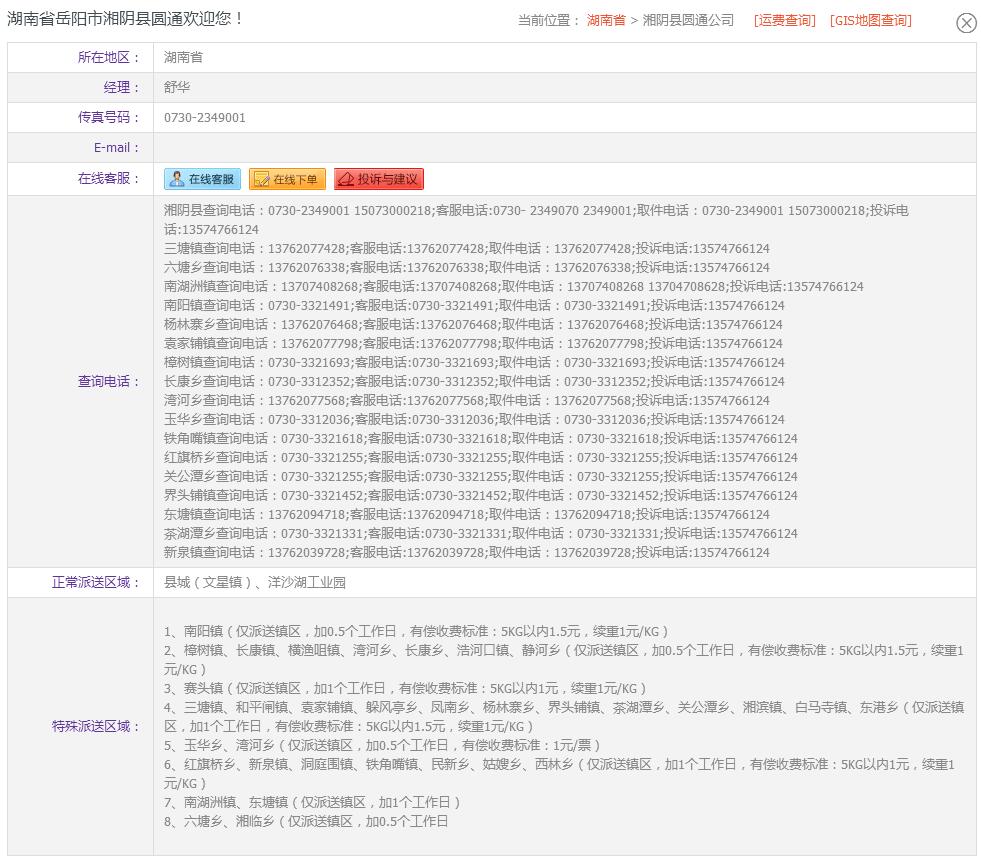Open the 运费查询 freight query link
The height and width of the screenshot is (856, 981).
785,20
